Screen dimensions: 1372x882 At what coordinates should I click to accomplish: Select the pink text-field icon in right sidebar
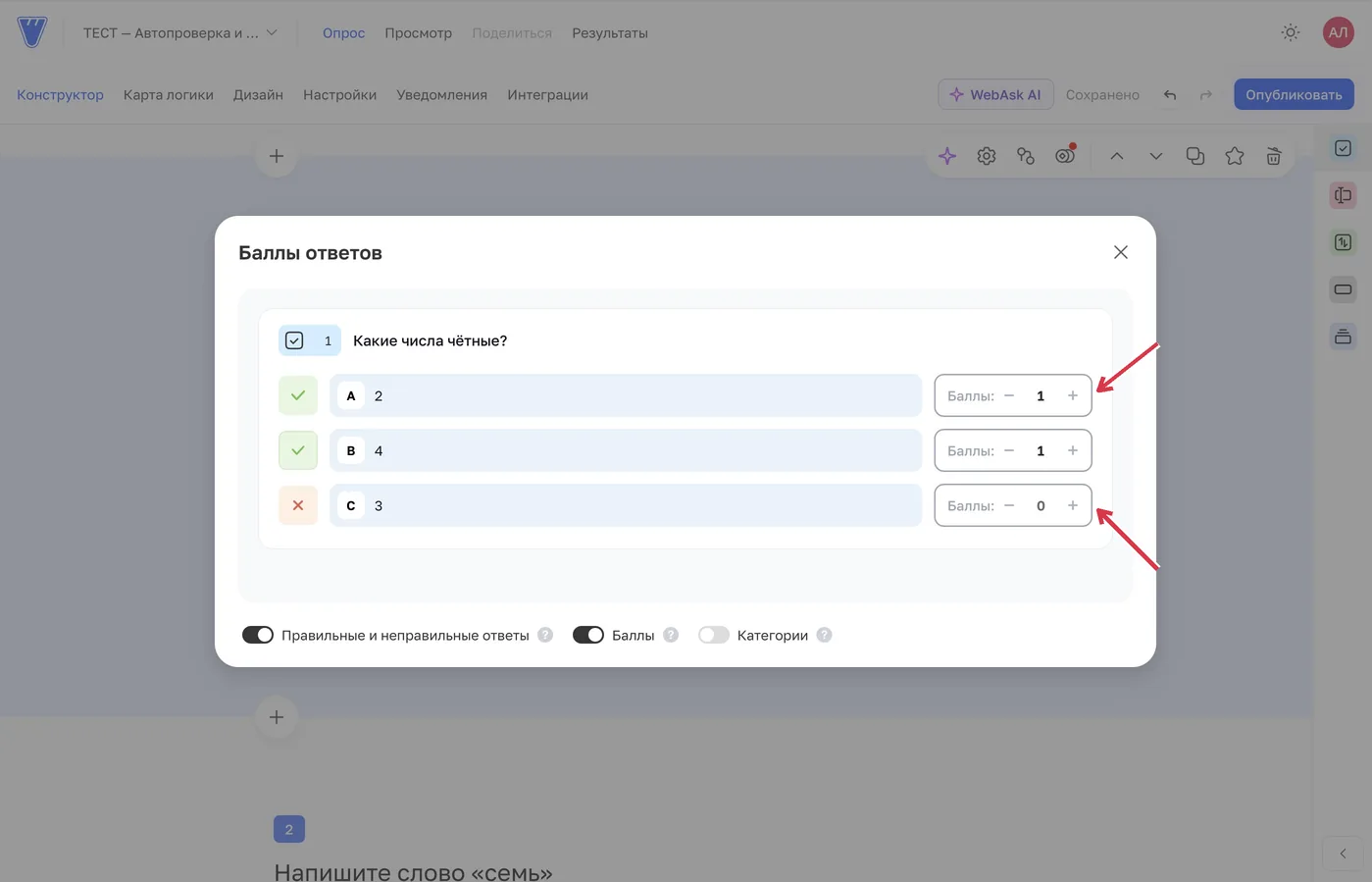click(x=1344, y=195)
